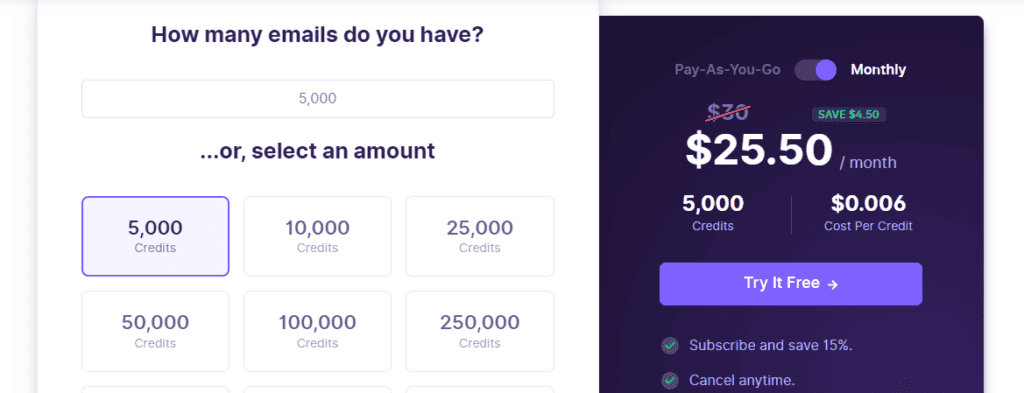Viewport: 1024px width, 393px height.
Task: Choose the 25,000 Credits option
Action: tap(480, 236)
